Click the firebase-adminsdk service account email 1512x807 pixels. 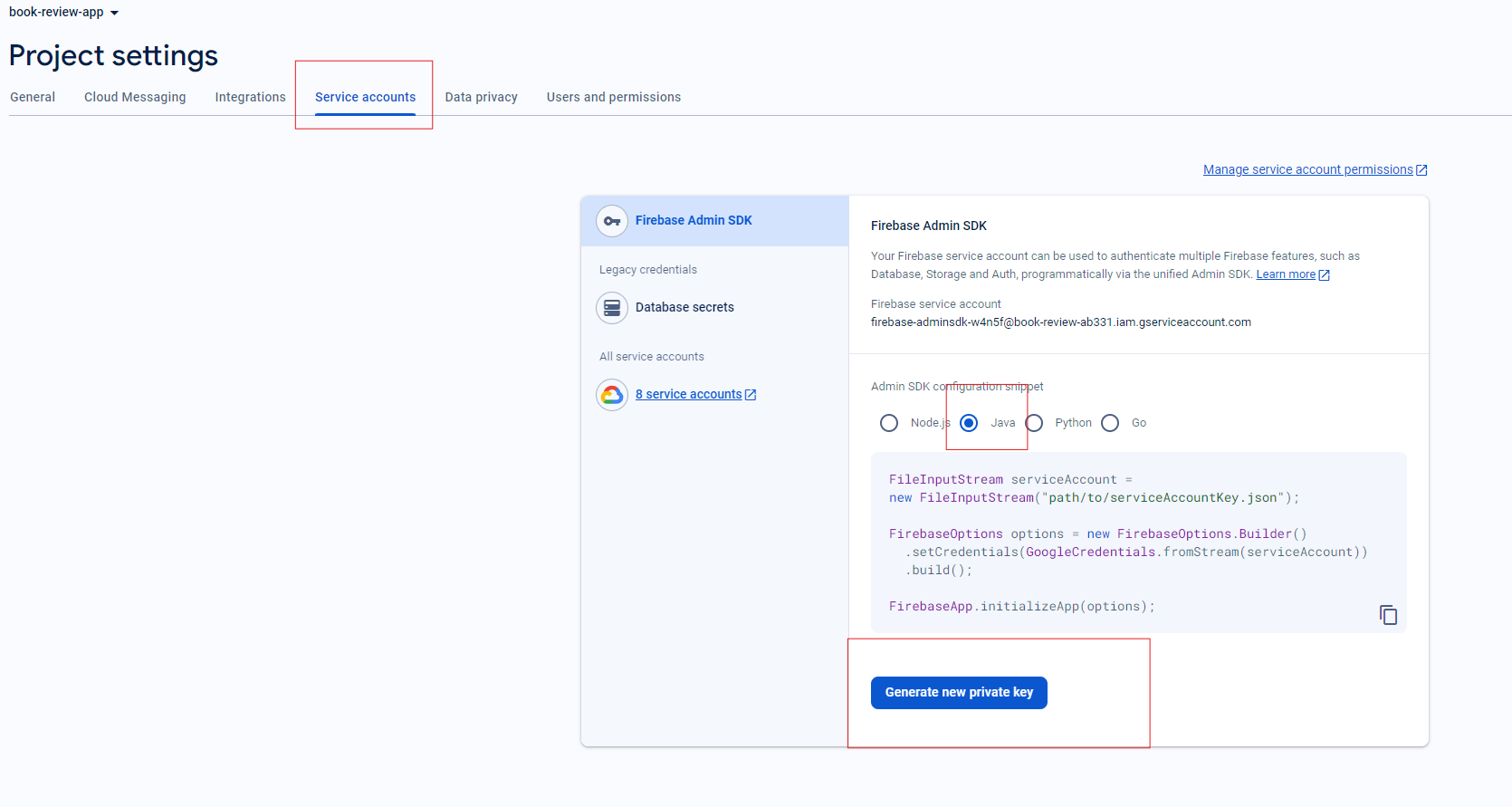(x=1061, y=322)
